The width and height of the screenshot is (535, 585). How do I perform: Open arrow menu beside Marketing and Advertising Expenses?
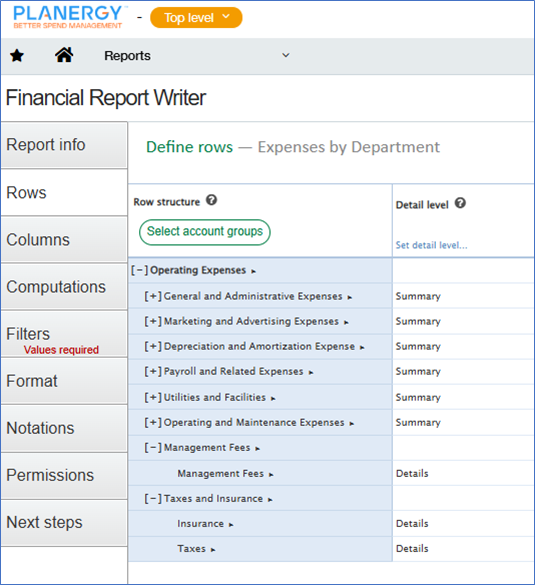click(x=346, y=322)
